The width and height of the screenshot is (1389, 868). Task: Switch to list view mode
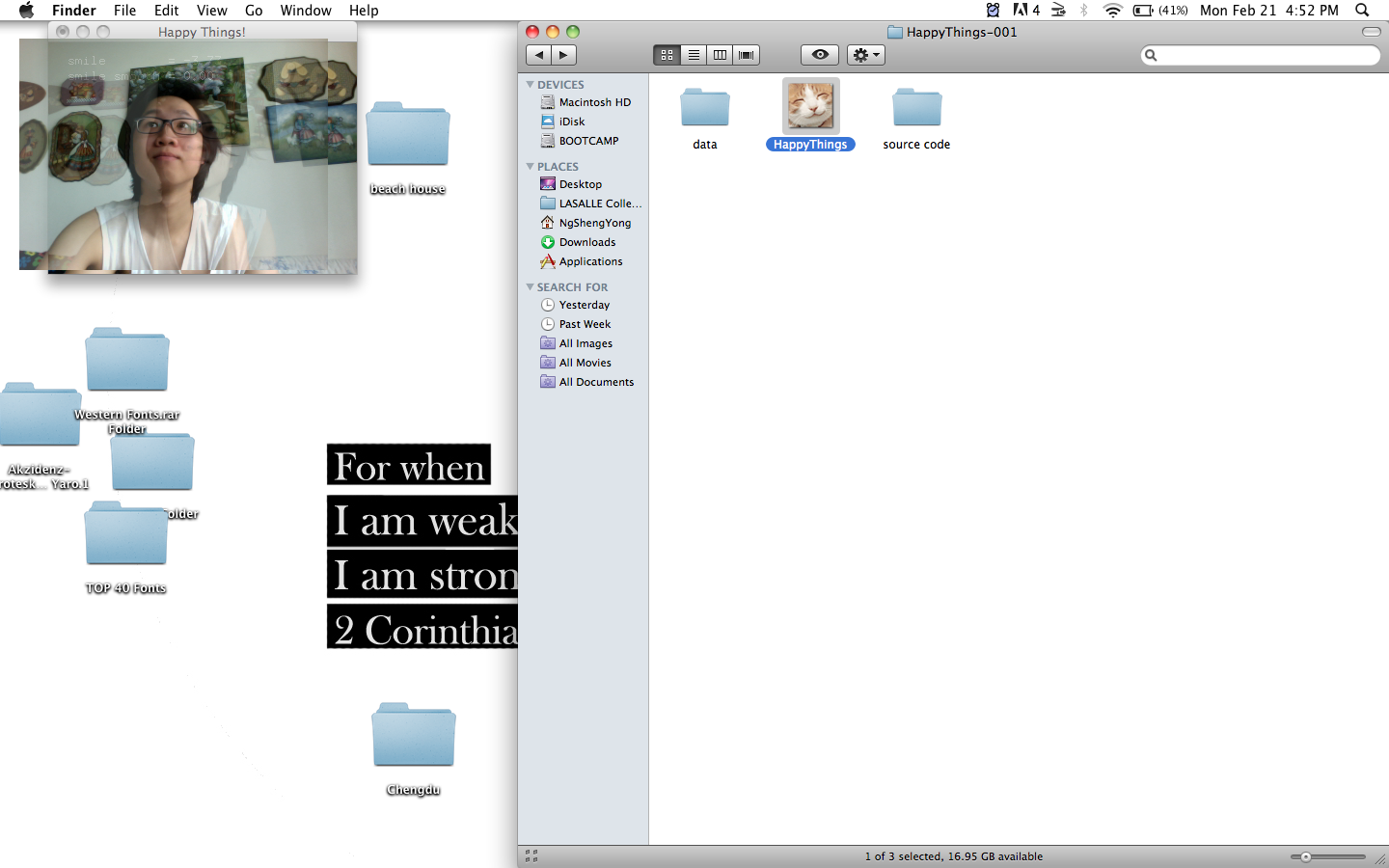click(x=694, y=55)
